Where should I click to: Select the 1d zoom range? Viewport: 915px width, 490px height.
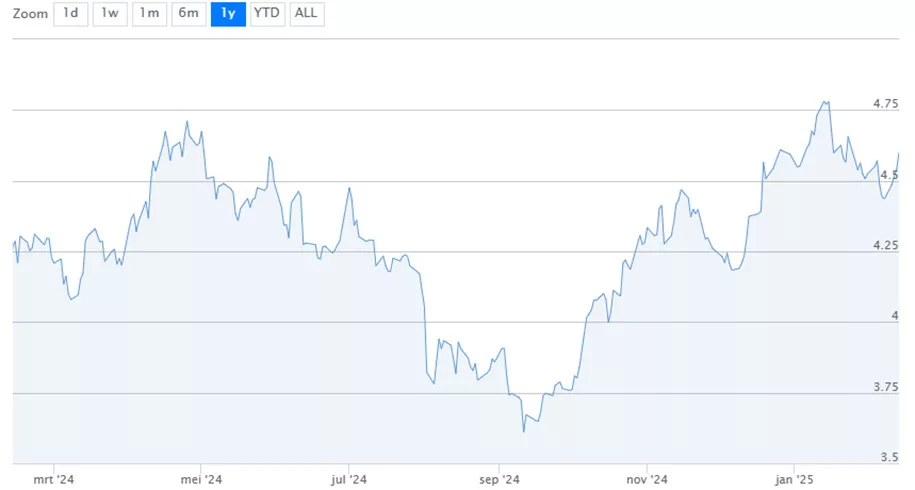click(x=71, y=14)
